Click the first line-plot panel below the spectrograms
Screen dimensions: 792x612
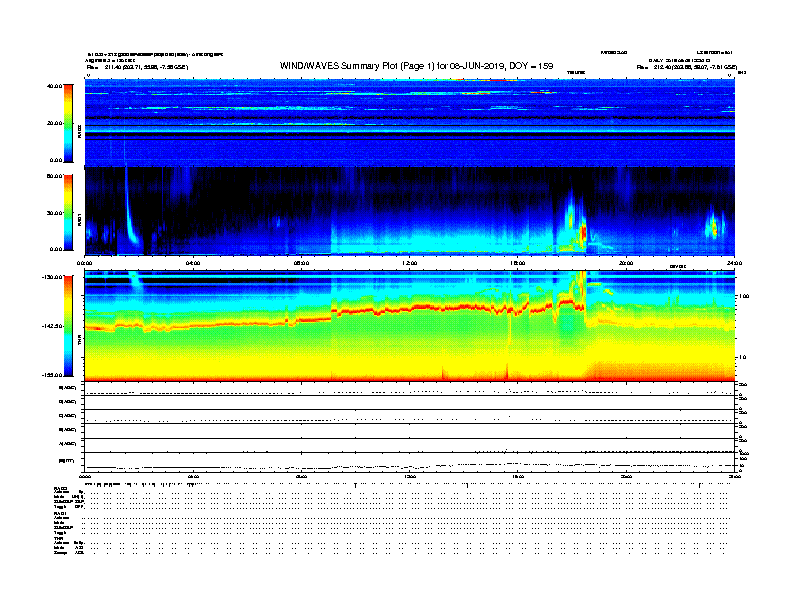tap(410, 389)
